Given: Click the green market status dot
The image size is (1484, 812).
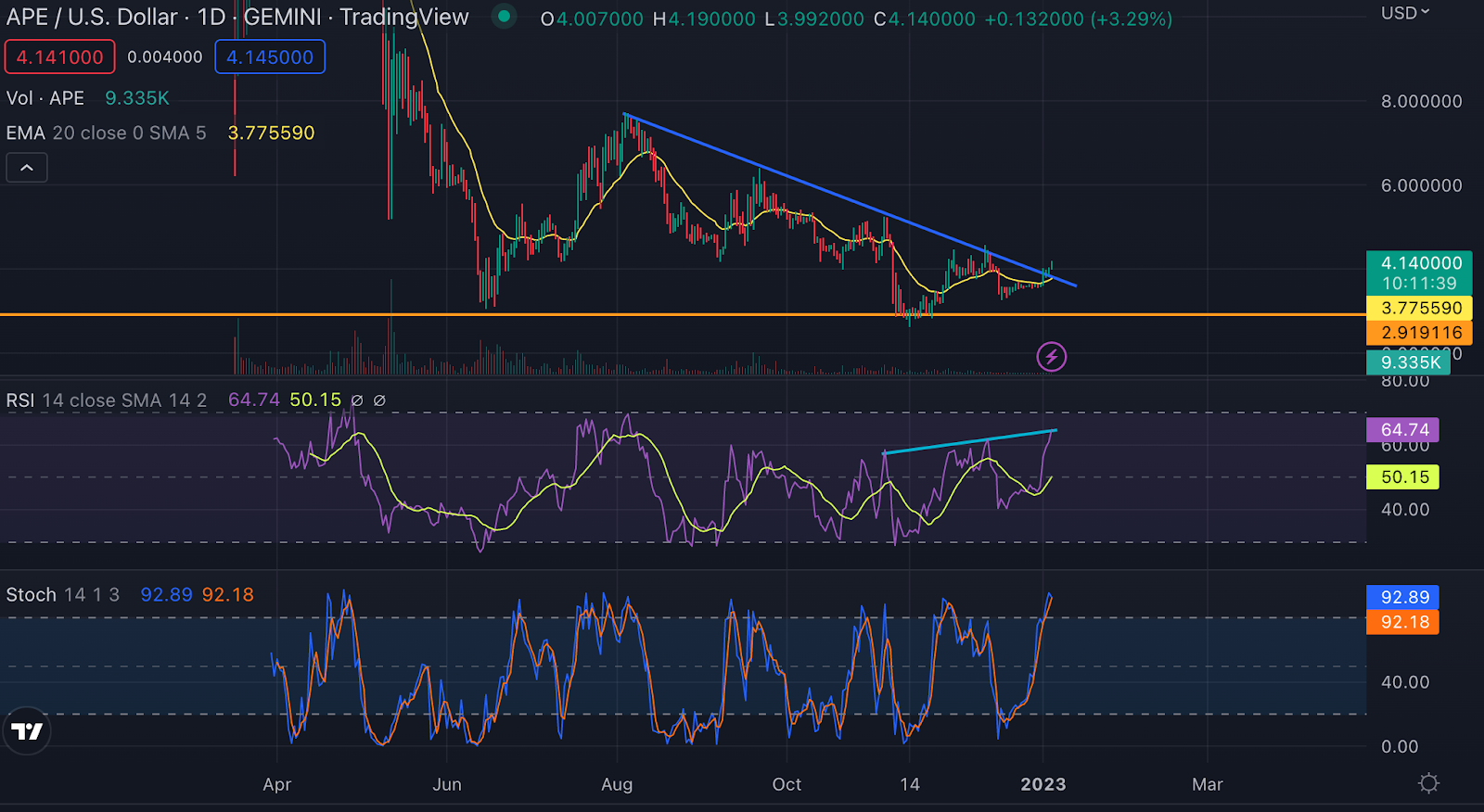Looking at the screenshot, I should click(x=504, y=16).
